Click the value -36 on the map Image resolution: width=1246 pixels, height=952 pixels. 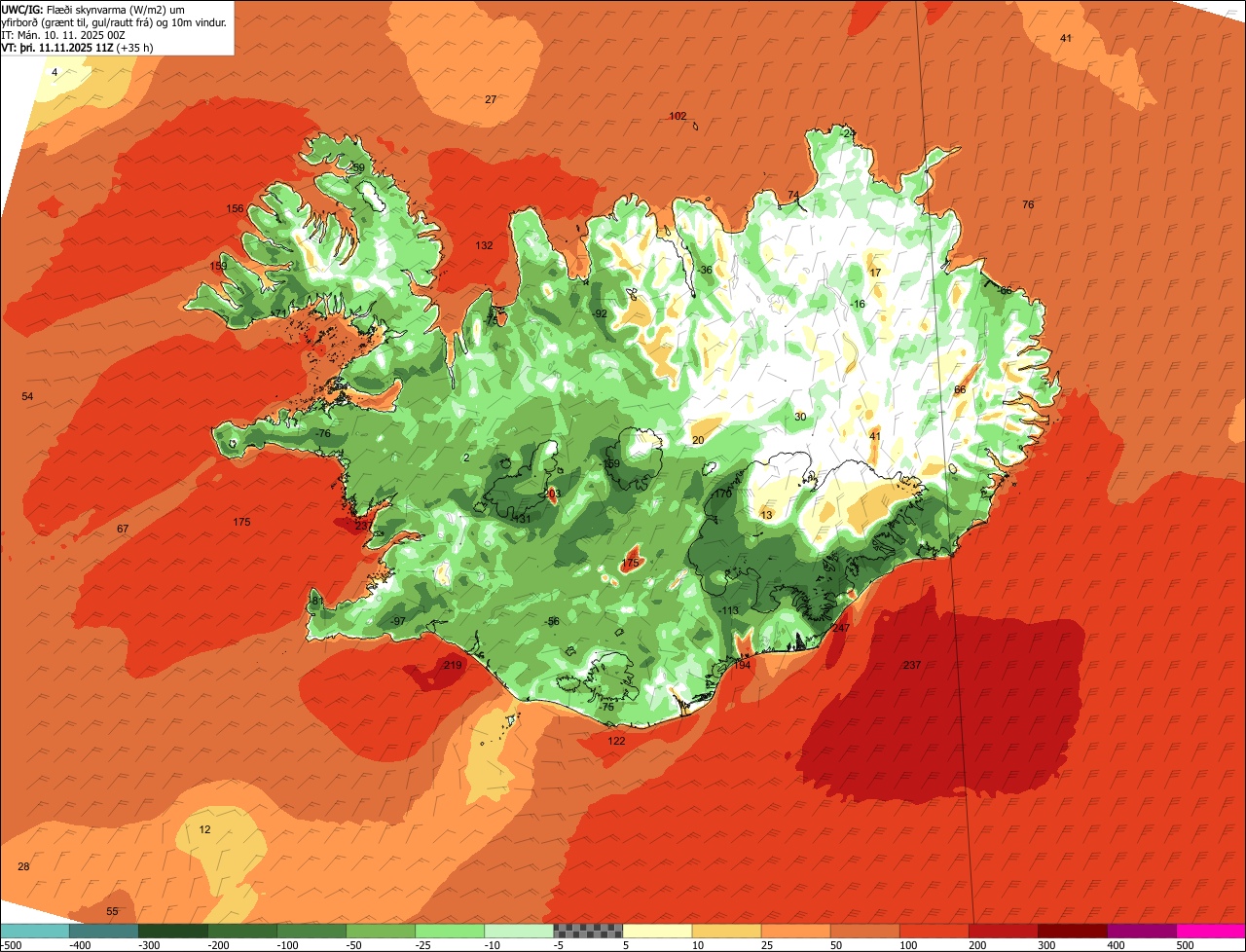coord(705,271)
